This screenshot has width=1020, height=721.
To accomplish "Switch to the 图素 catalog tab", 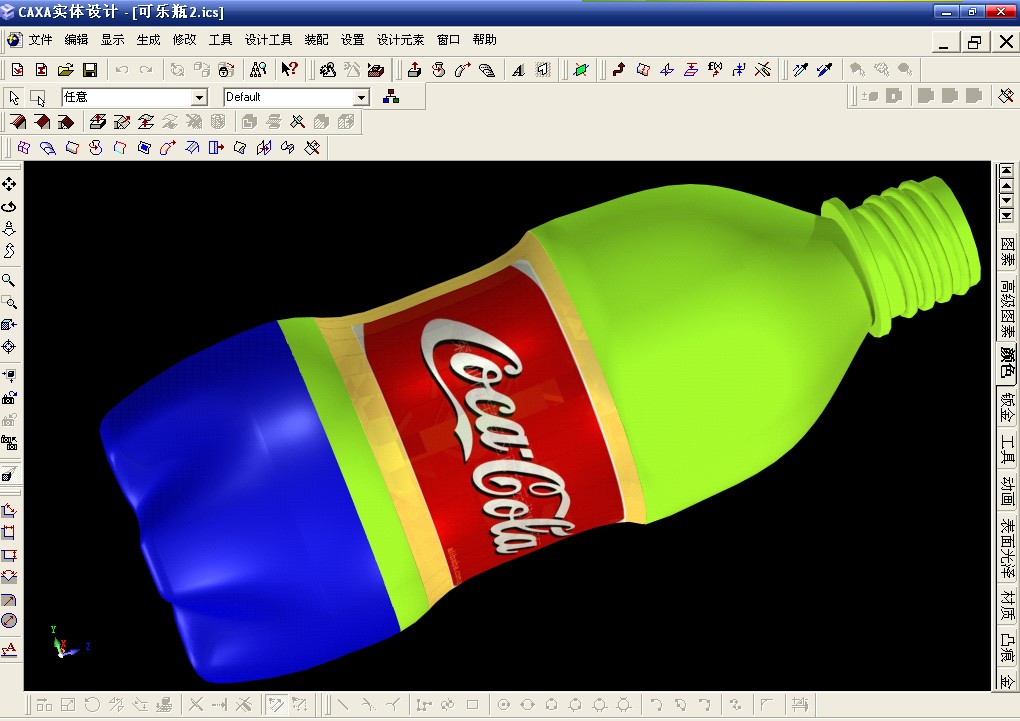I will coord(1007,251).
